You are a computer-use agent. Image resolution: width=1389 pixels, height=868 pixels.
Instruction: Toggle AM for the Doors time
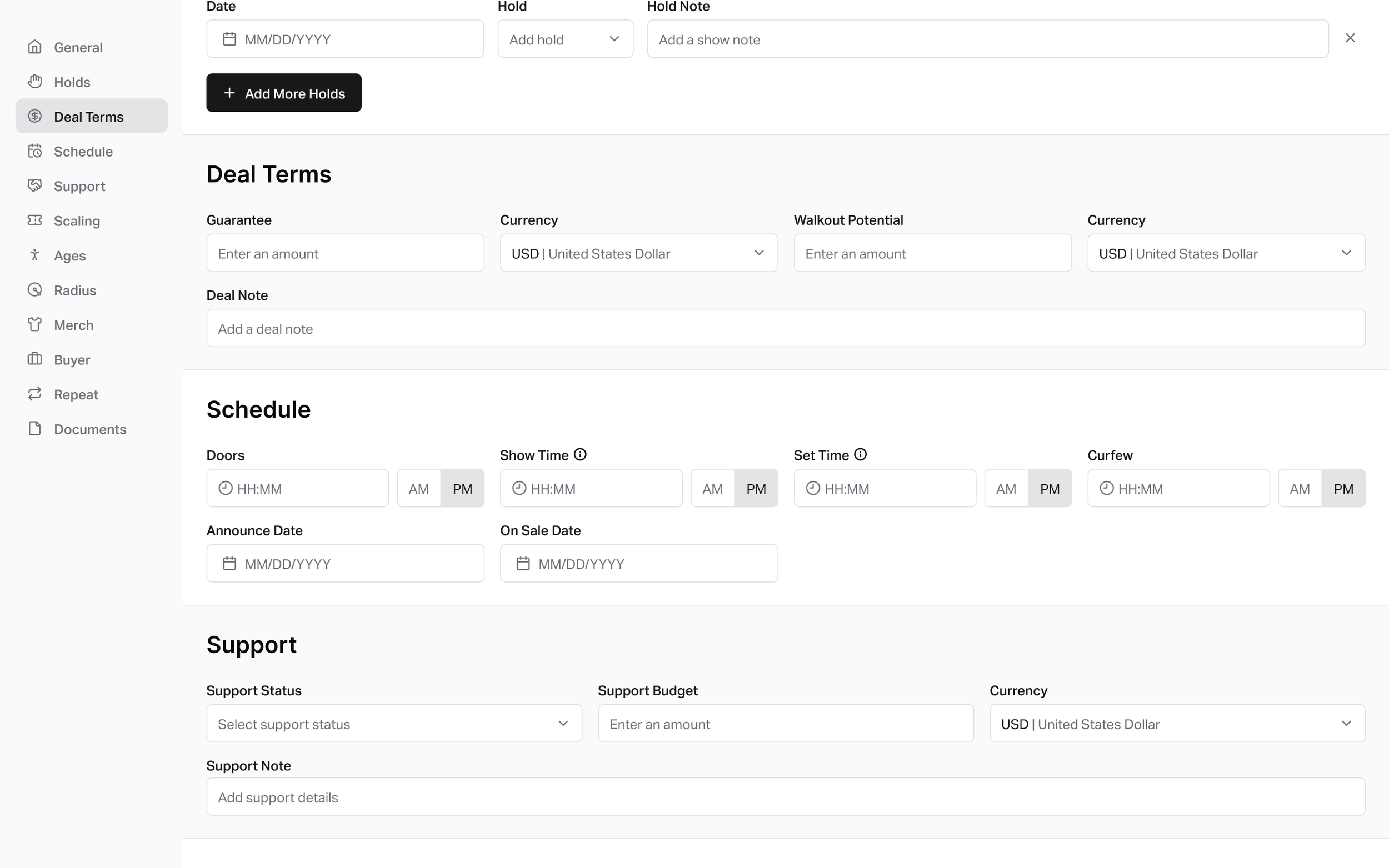[x=418, y=488]
